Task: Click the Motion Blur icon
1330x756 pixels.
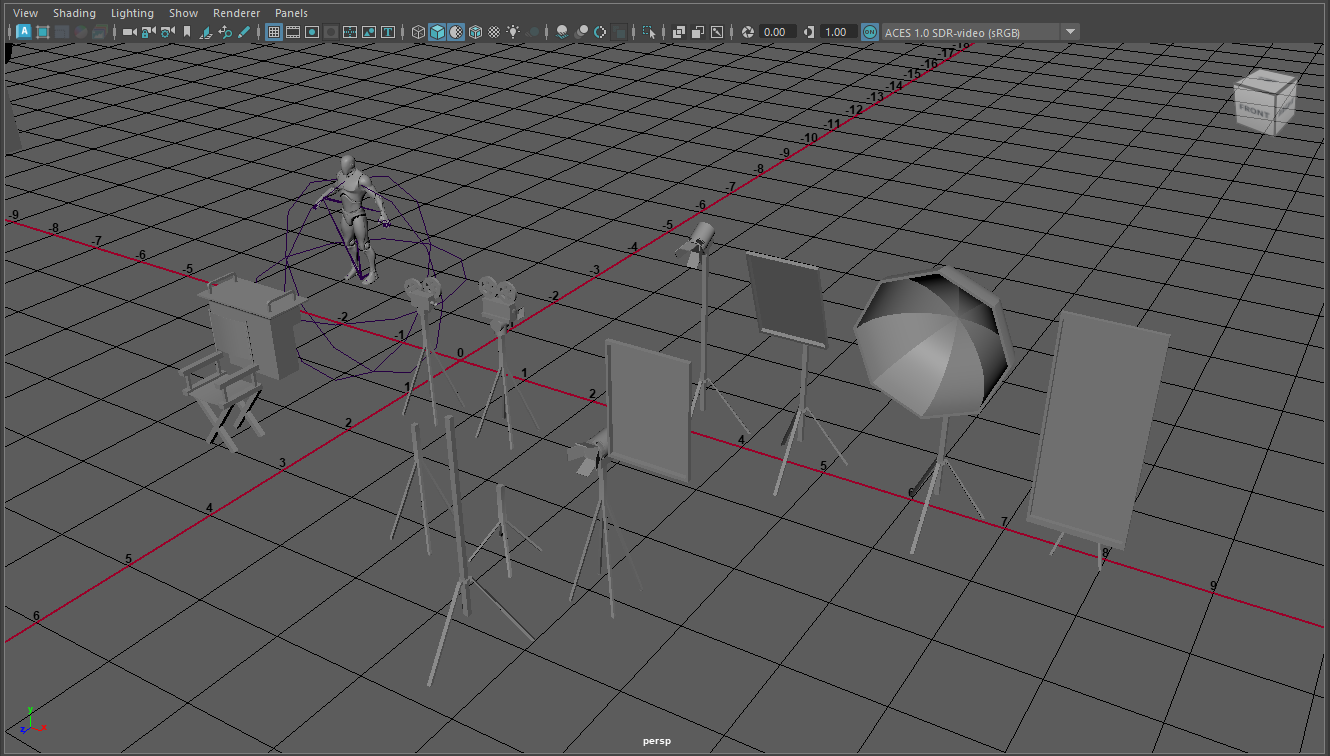Action: (x=581, y=32)
